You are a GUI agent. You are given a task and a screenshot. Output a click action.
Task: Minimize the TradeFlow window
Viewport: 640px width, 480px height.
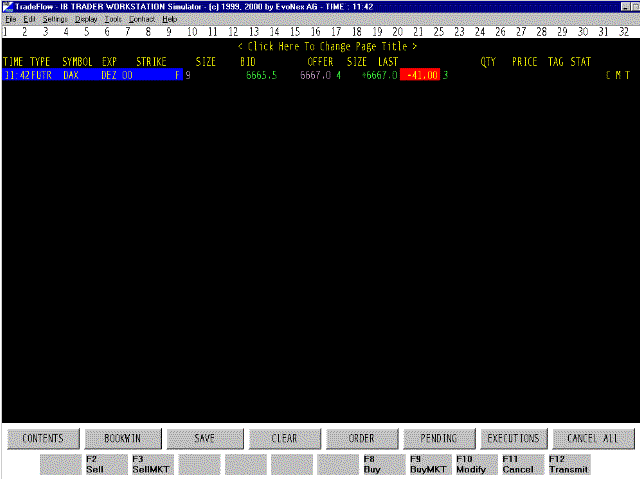pos(625,7)
